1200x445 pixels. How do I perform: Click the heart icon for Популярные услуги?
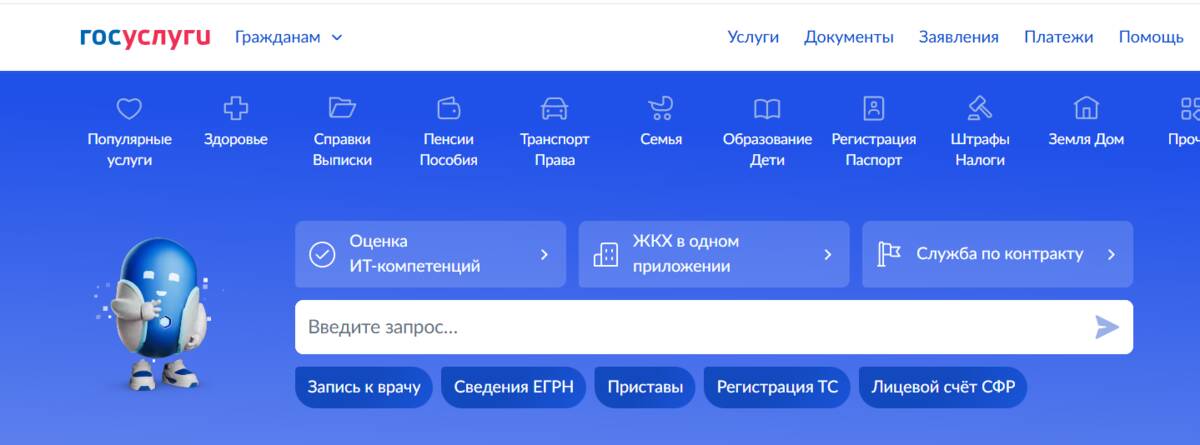click(129, 108)
